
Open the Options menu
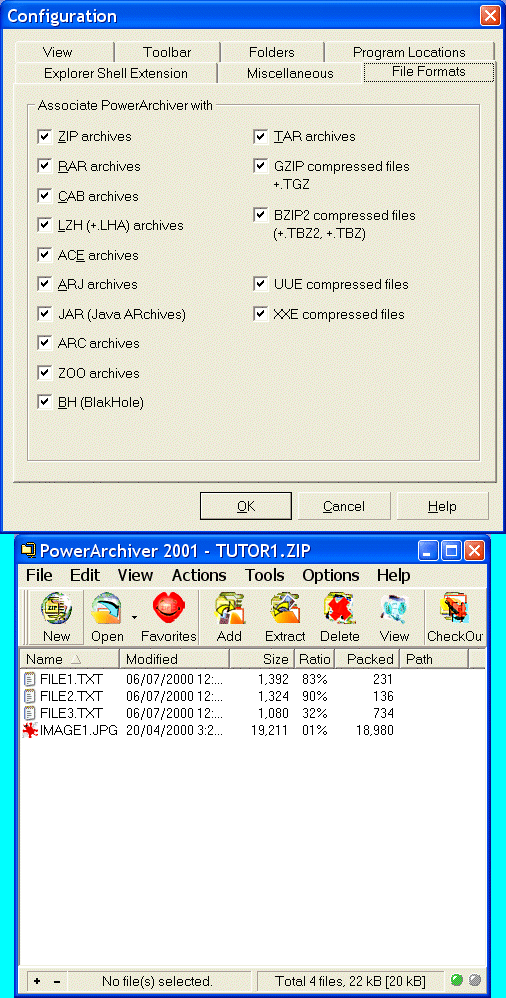[331, 575]
